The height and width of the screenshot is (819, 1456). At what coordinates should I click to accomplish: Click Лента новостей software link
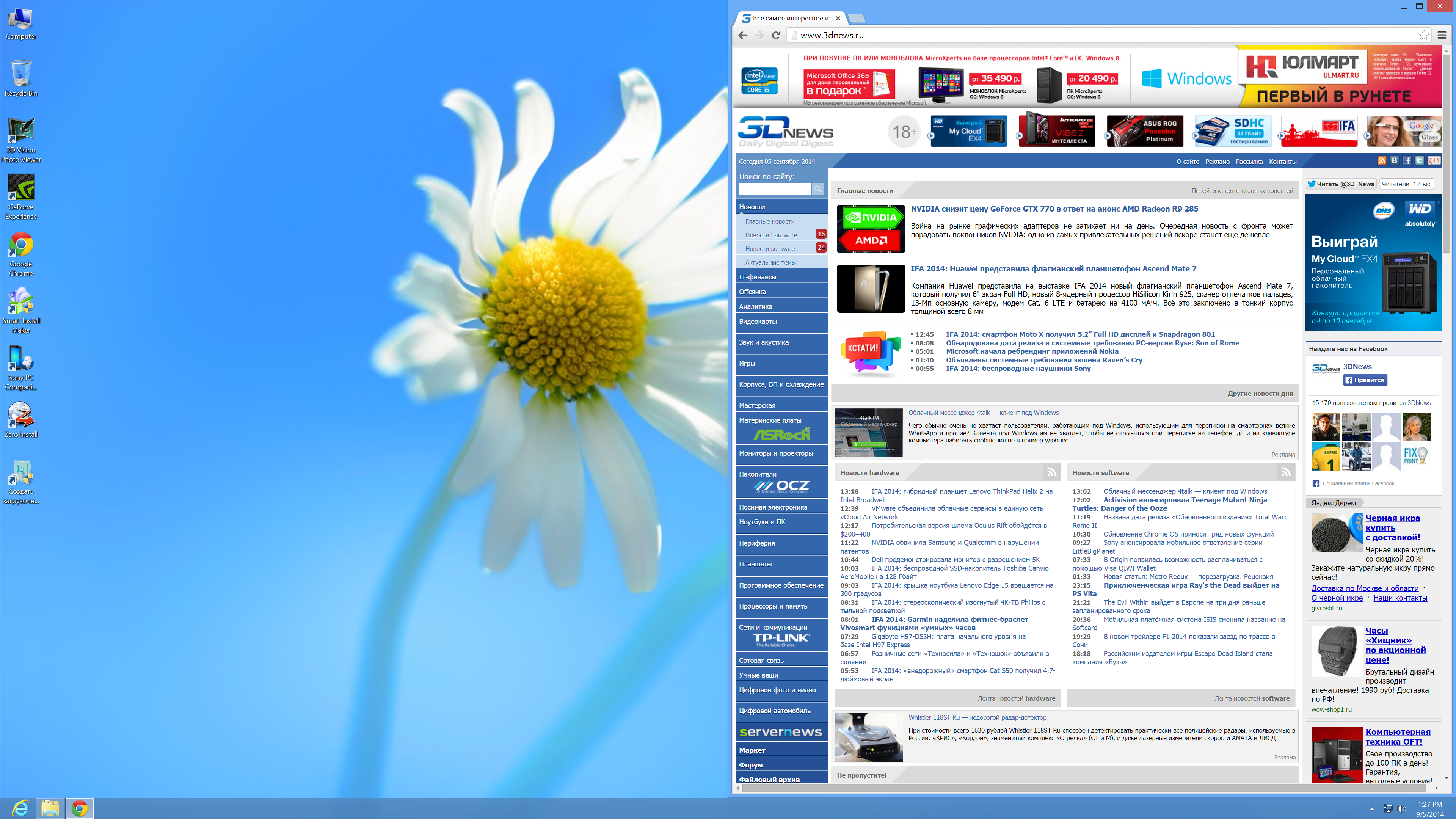click(1252, 698)
